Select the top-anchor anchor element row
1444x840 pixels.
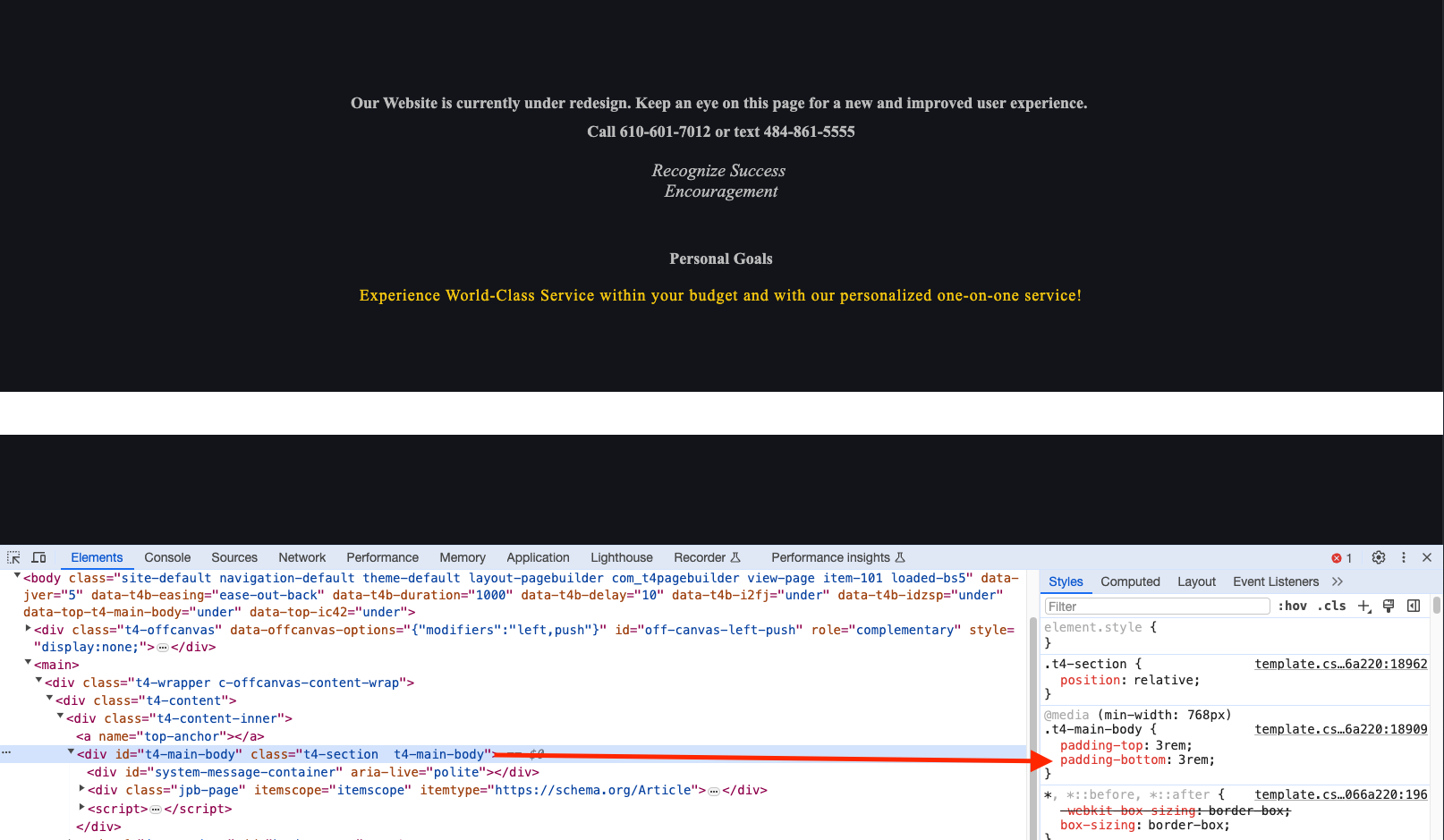pos(170,736)
